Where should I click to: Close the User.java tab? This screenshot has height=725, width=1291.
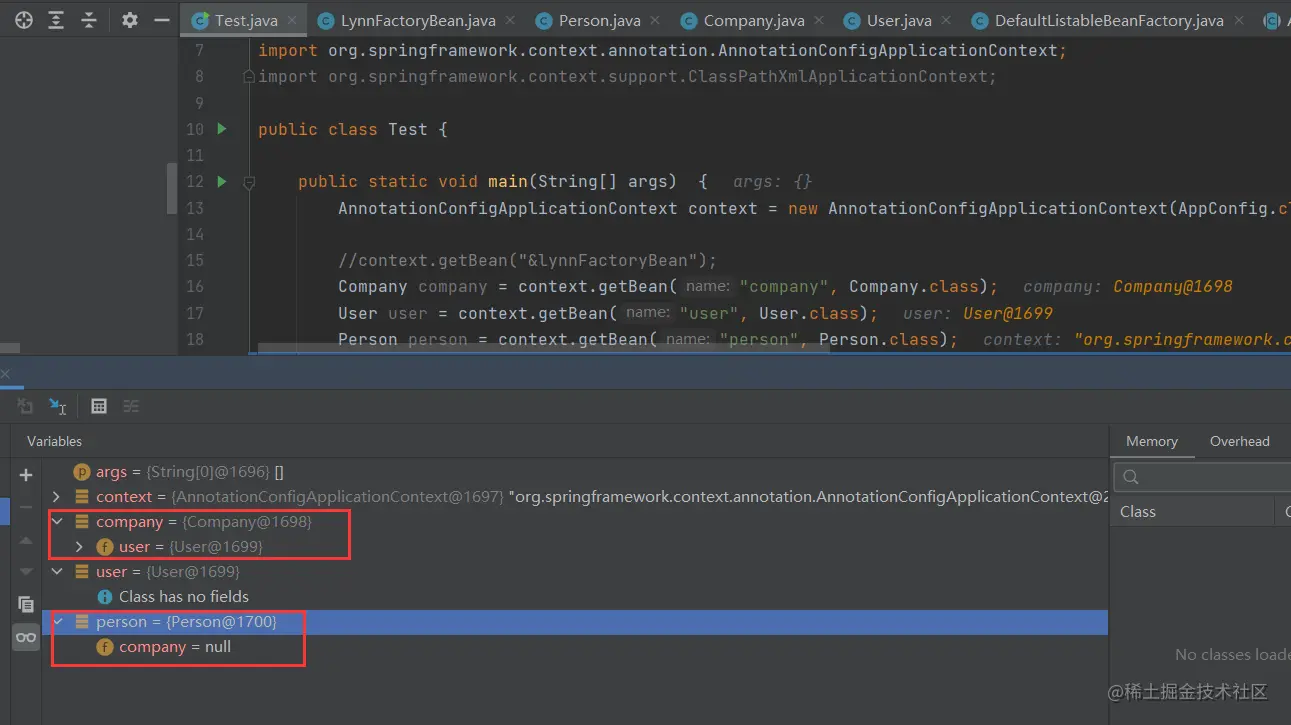944,21
